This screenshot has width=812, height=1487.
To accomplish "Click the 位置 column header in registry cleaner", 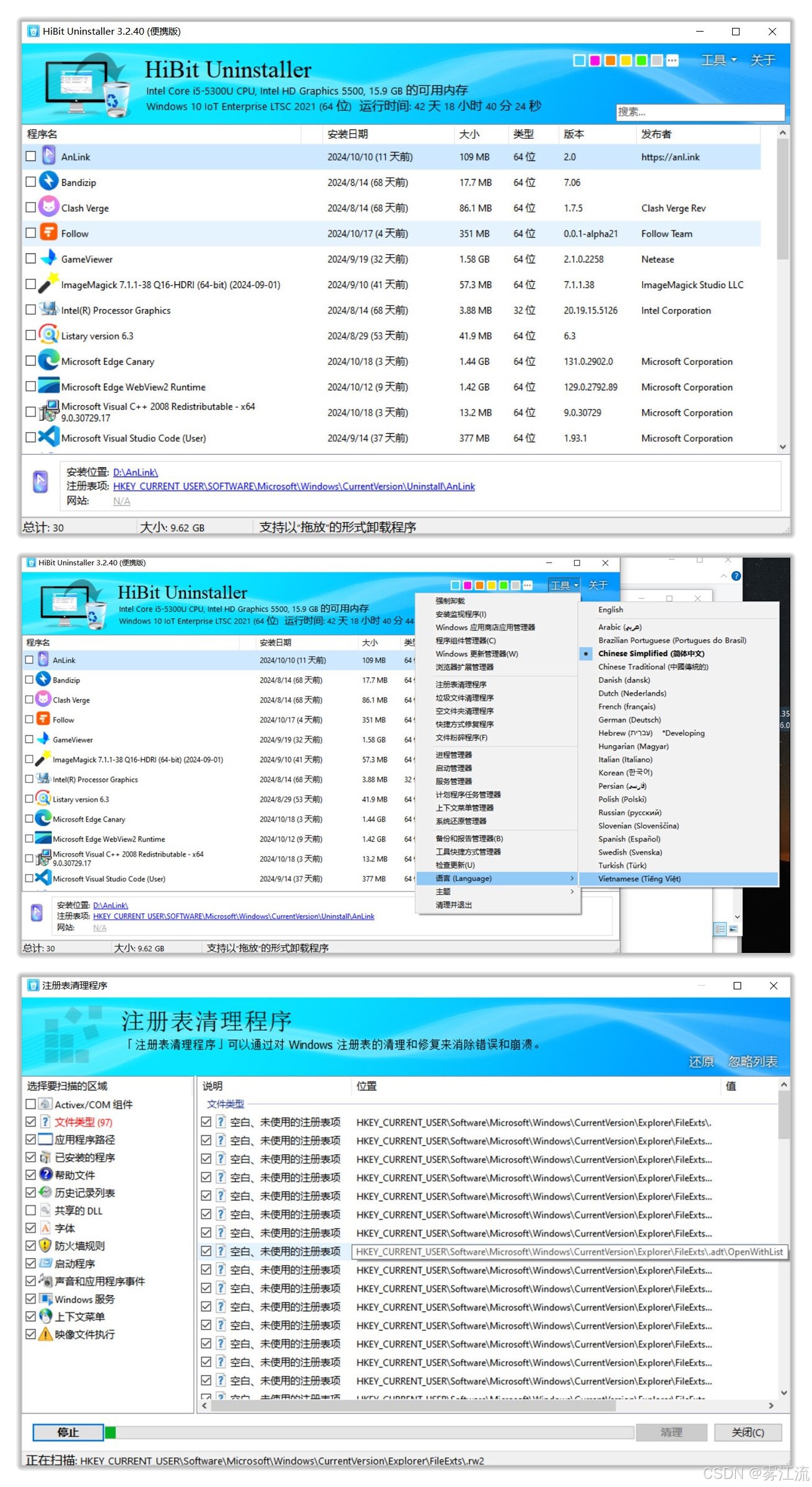I will coord(537,1086).
